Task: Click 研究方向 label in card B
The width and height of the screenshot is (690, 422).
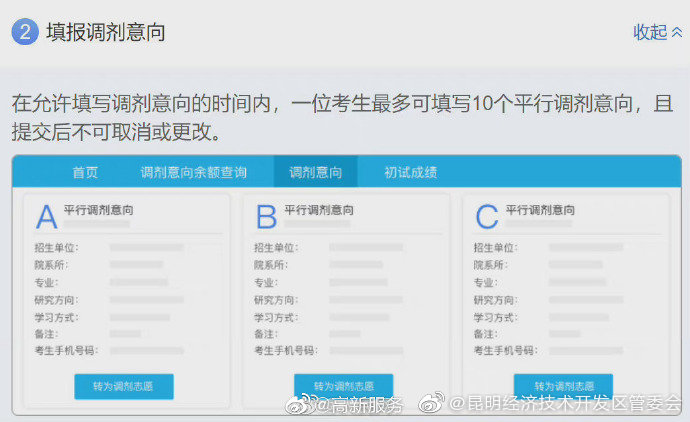Action: click(x=276, y=300)
